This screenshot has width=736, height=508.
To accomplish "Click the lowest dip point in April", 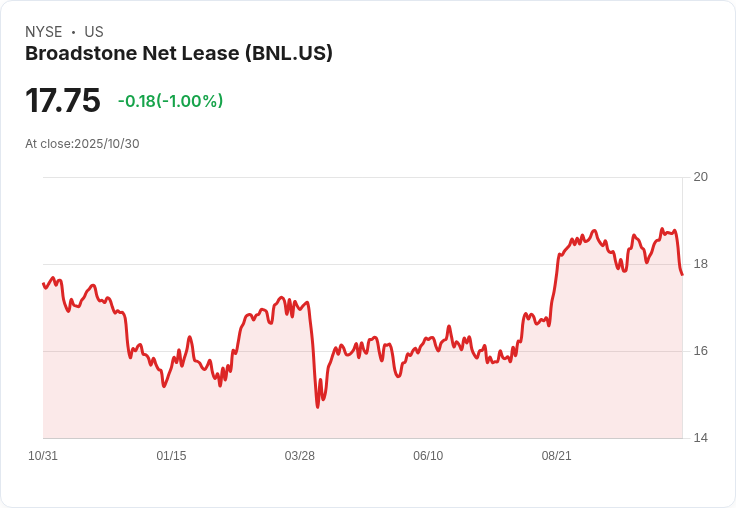I will tap(318, 407).
